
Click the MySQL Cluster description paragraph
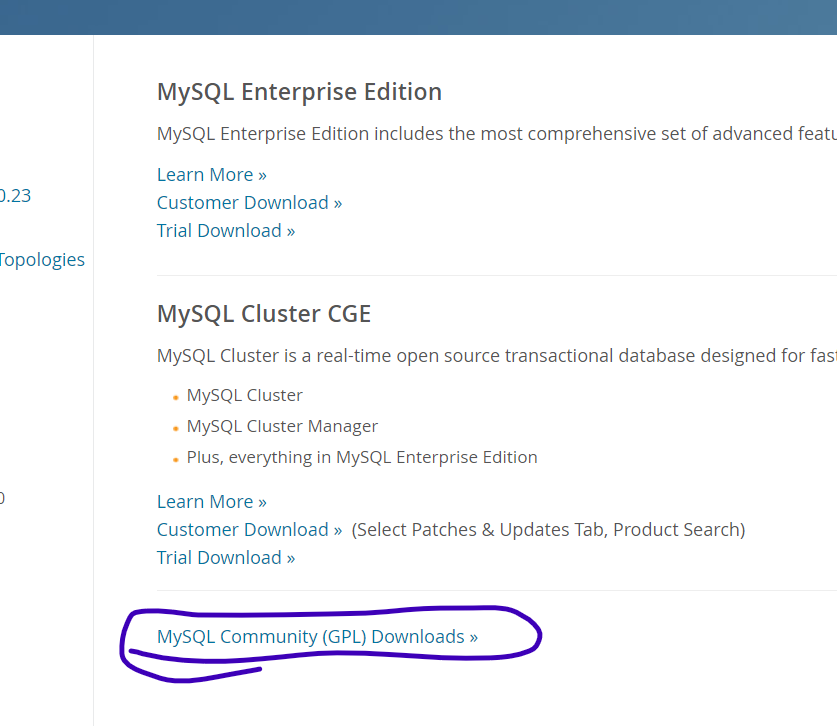tap(497, 356)
